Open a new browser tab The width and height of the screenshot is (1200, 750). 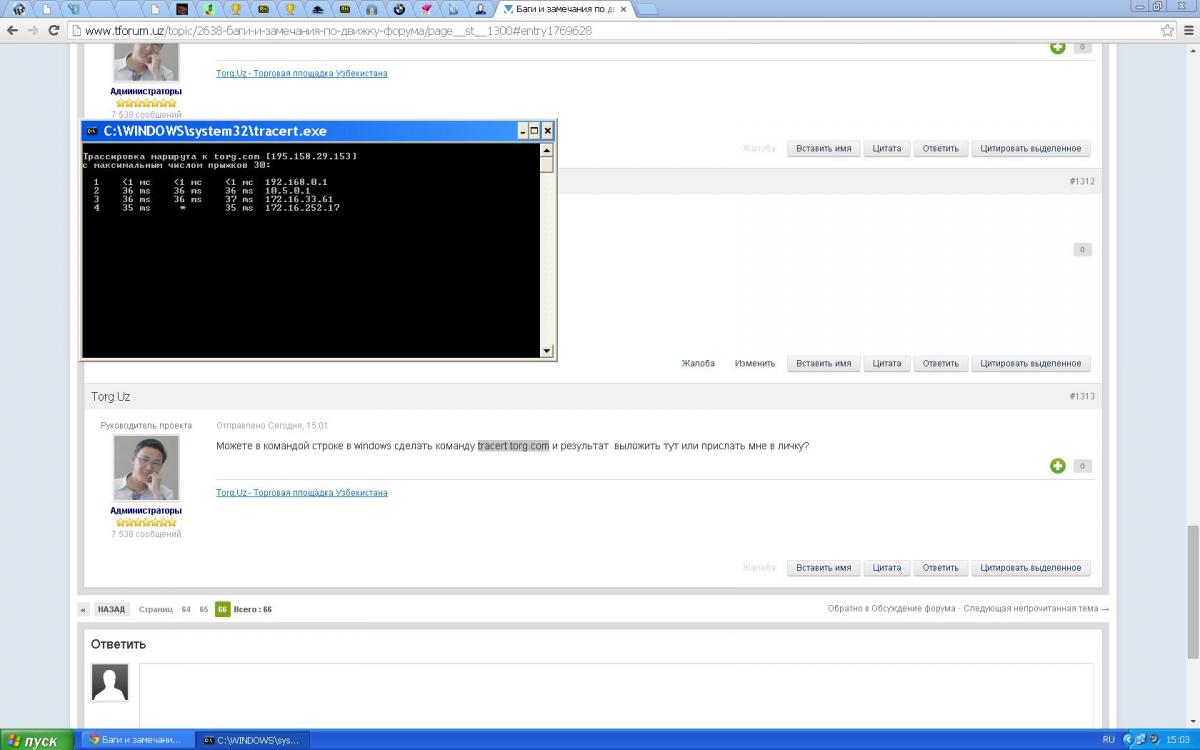[x=647, y=10]
